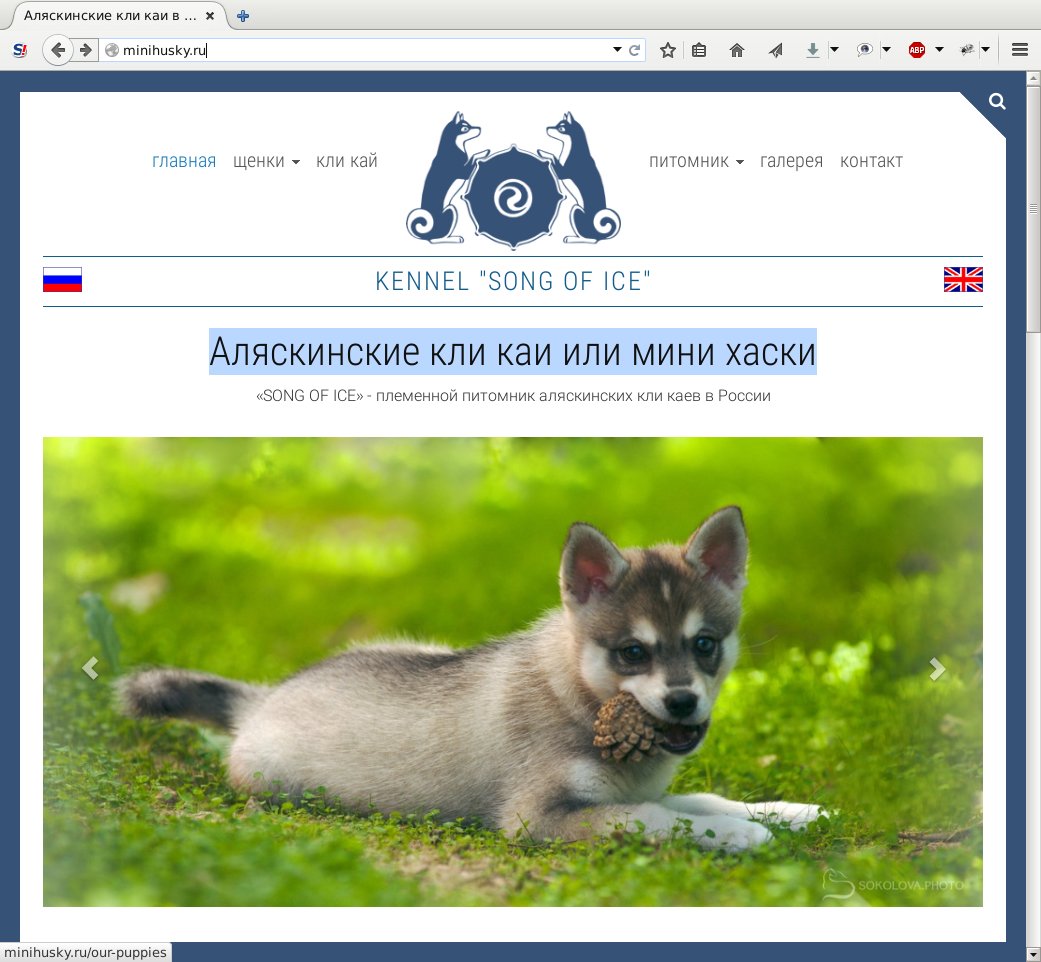Expand the chat bubble icon dropdown arrow
Screen dimensions: 1041x962
point(886,50)
